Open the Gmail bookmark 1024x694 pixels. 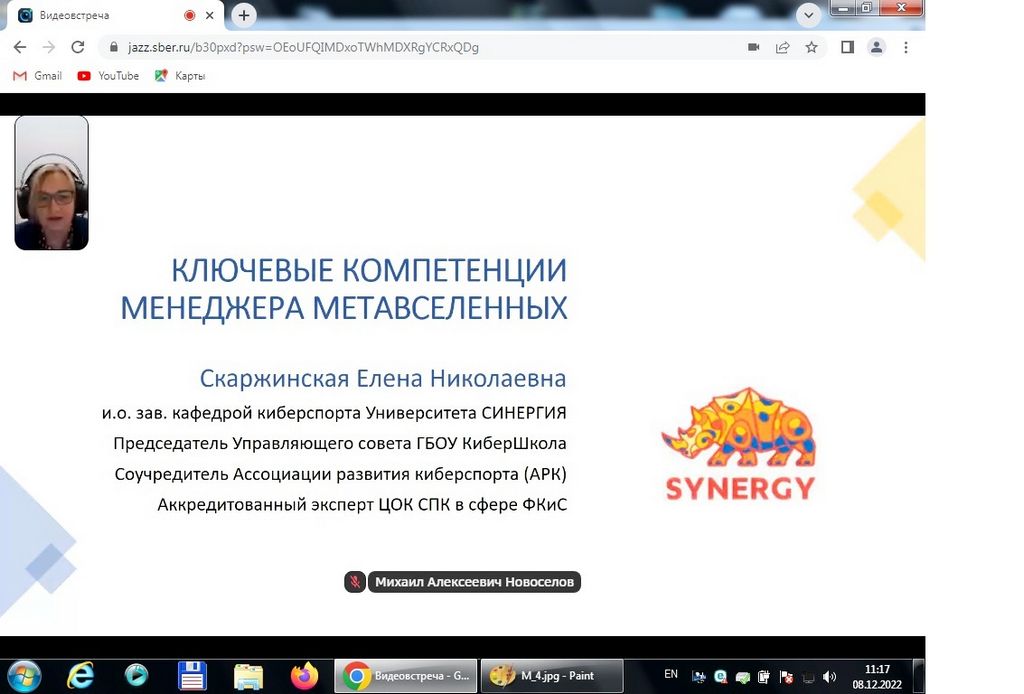pos(37,76)
